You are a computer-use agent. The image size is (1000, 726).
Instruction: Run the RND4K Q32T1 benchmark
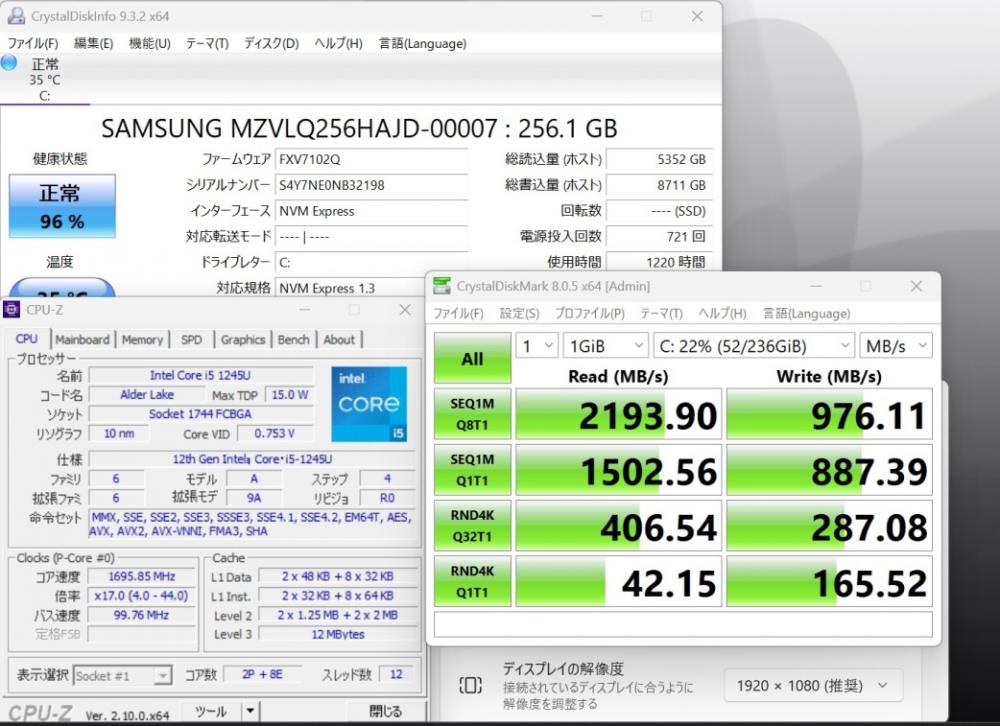473,526
